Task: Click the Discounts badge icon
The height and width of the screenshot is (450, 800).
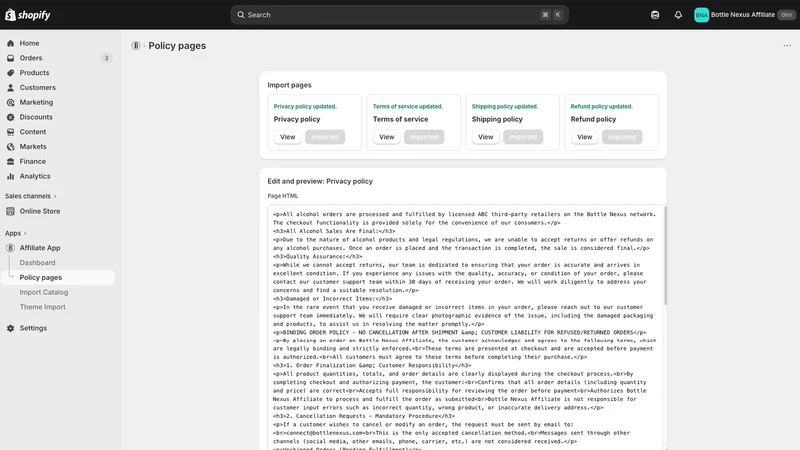Action: (10, 117)
